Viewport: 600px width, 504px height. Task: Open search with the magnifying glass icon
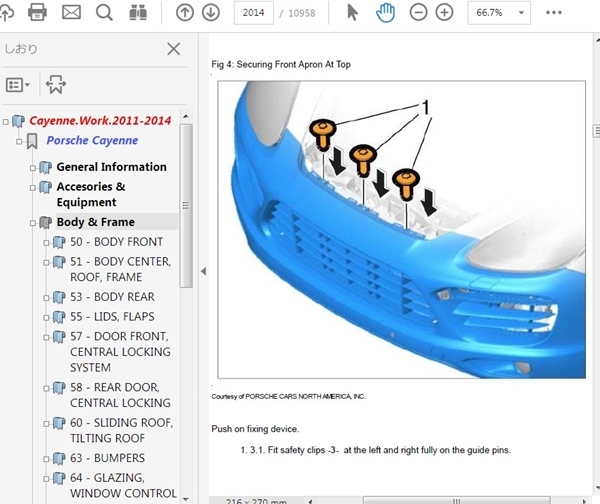pos(104,12)
